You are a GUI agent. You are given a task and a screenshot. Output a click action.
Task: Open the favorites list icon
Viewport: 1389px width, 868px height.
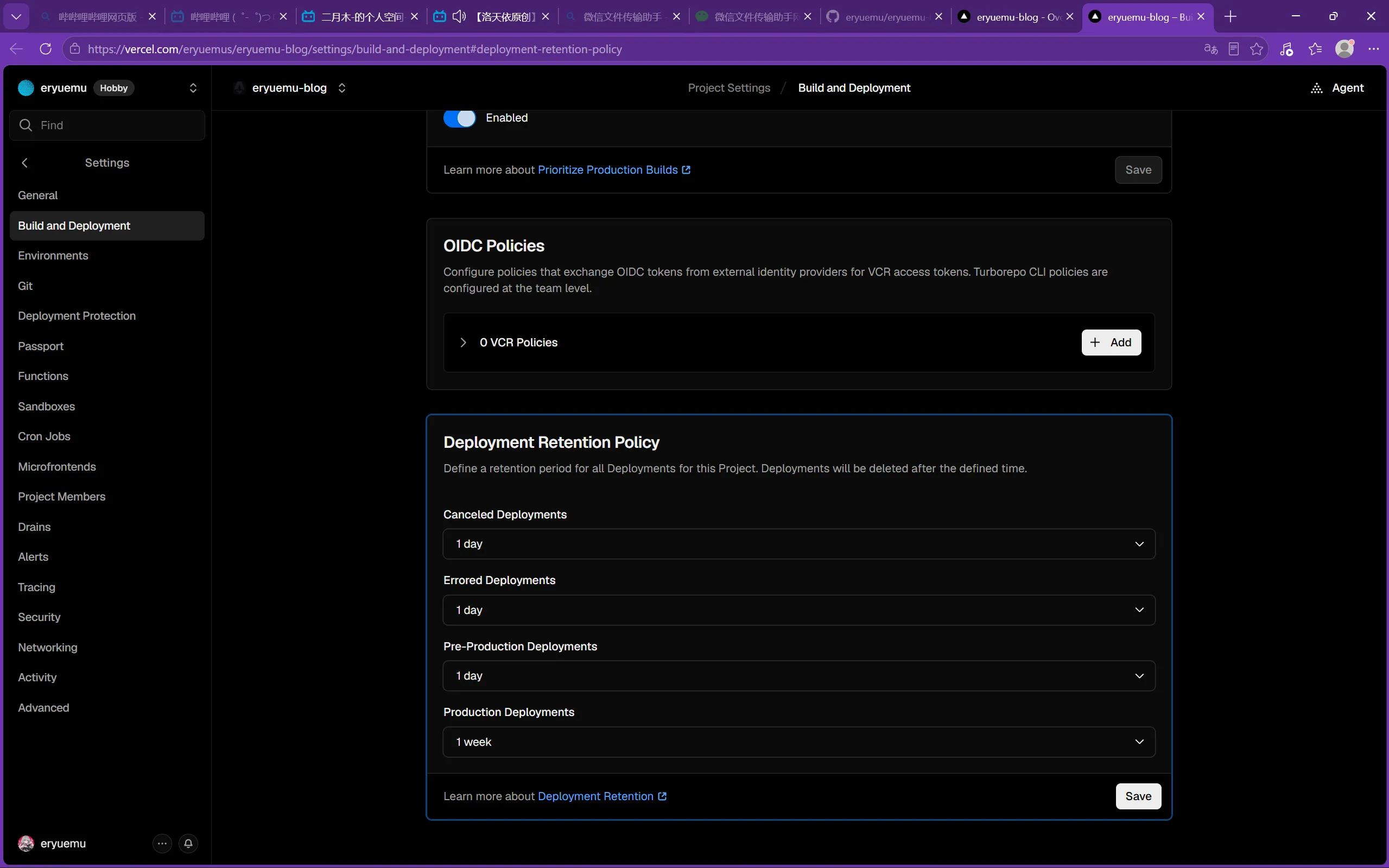pyautogui.click(x=1315, y=49)
